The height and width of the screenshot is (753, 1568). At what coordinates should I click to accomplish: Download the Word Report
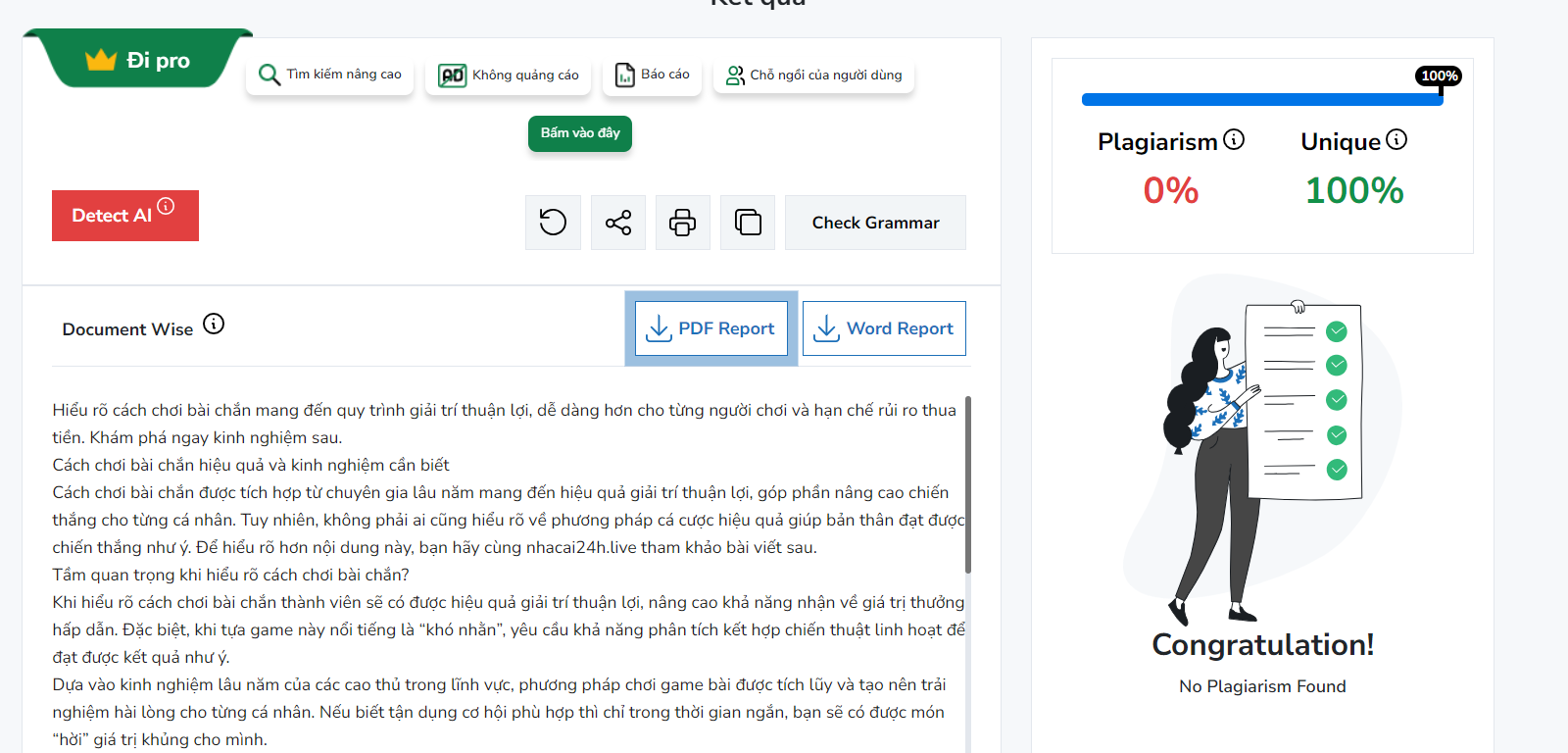tap(884, 328)
